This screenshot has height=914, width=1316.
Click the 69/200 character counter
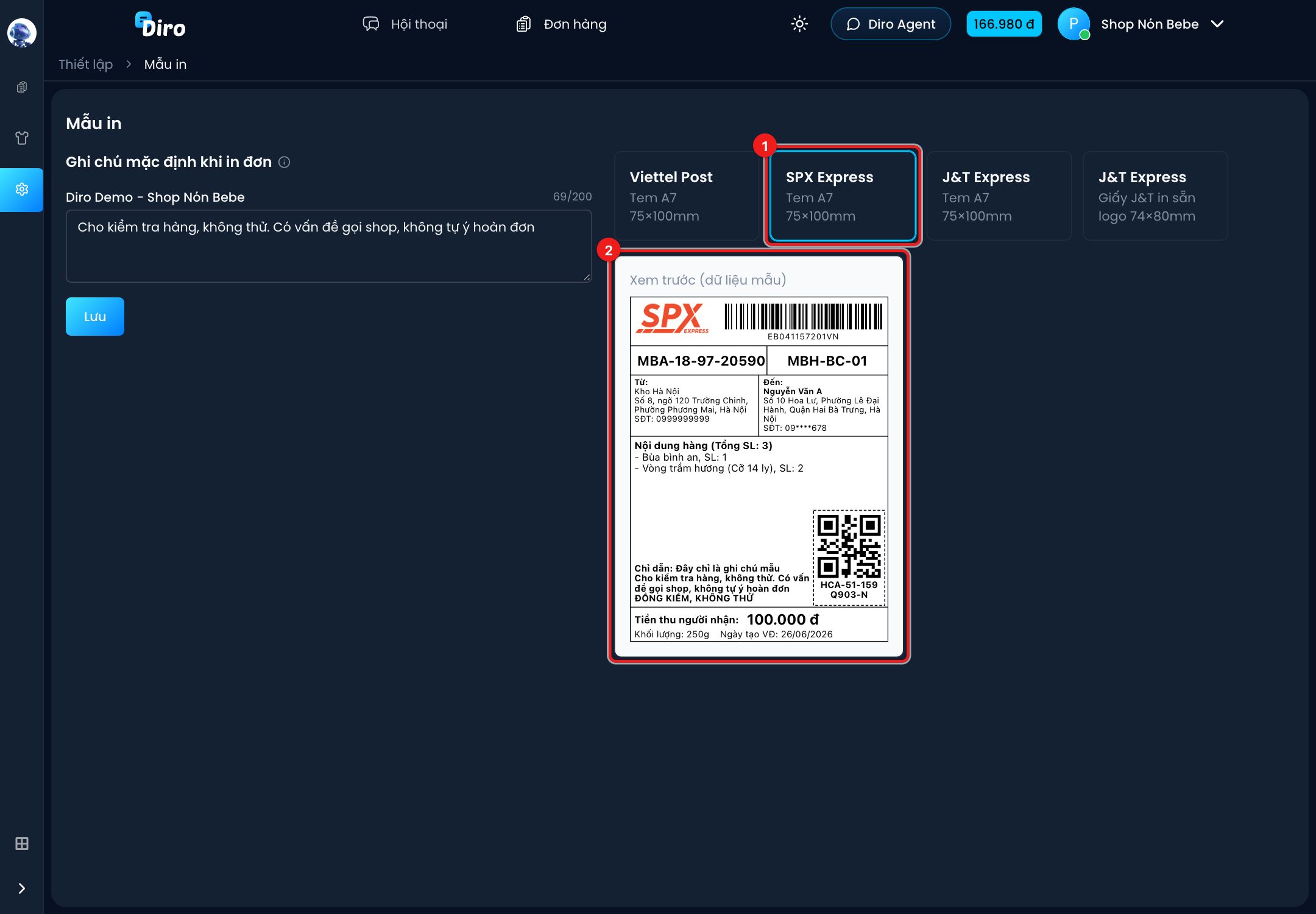(x=572, y=196)
